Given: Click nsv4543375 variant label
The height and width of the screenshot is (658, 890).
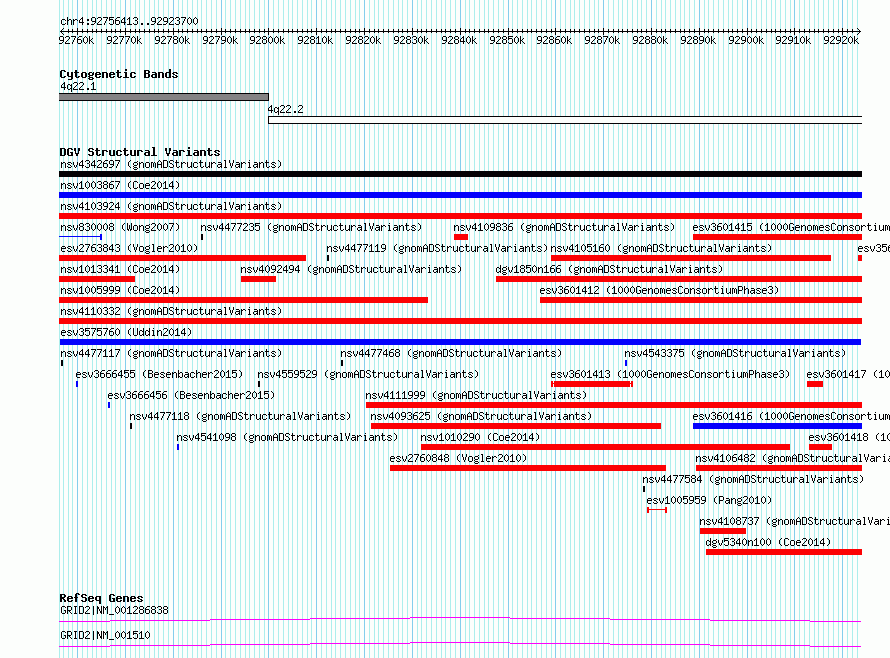Looking at the screenshot, I should (x=735, y=353).
